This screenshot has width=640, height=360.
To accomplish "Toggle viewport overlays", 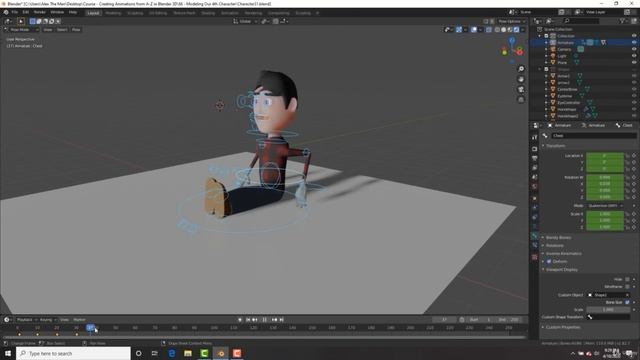I will click(x=474, y=30).
